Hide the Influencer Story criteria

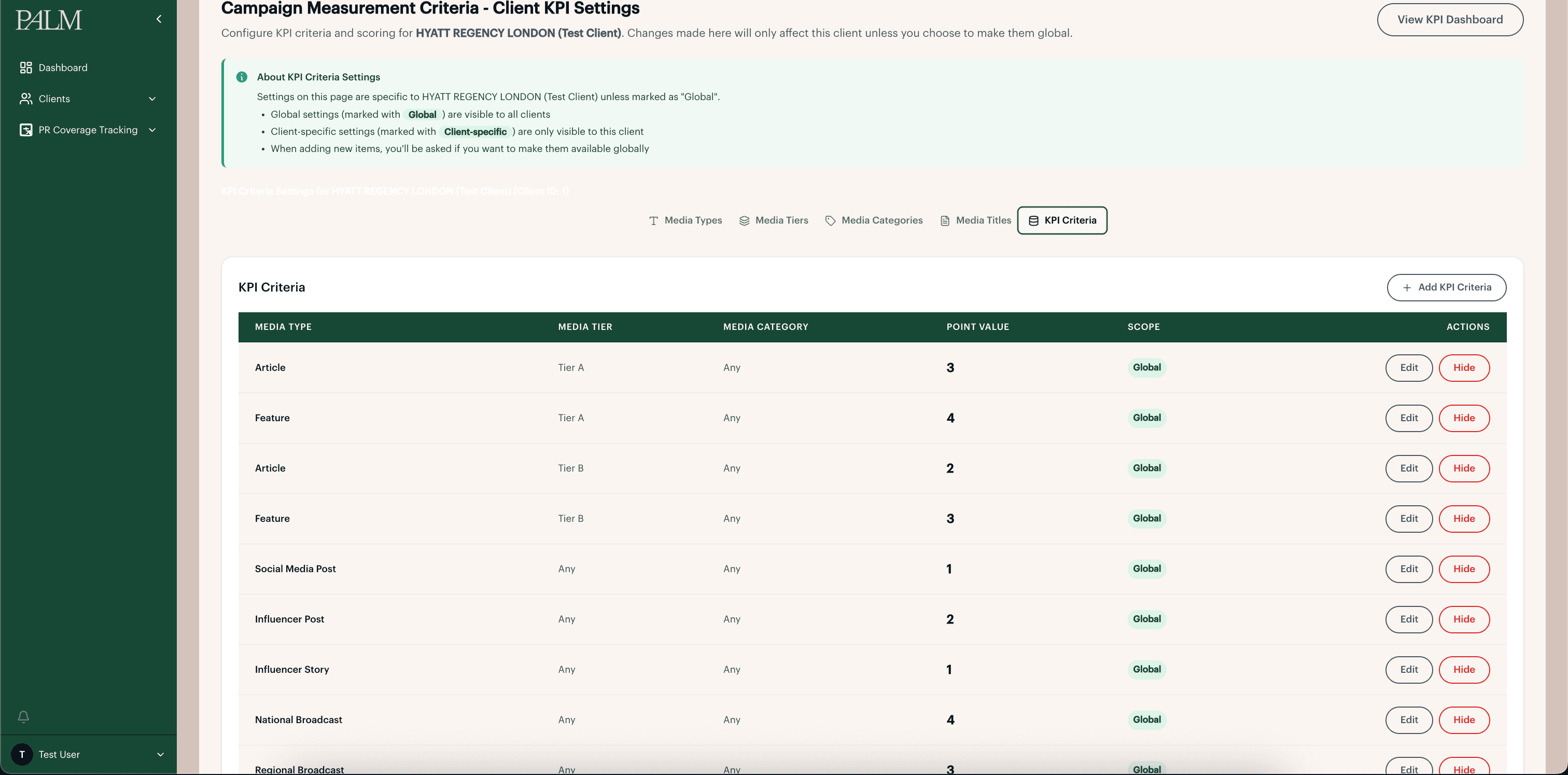coord(1464,670)
